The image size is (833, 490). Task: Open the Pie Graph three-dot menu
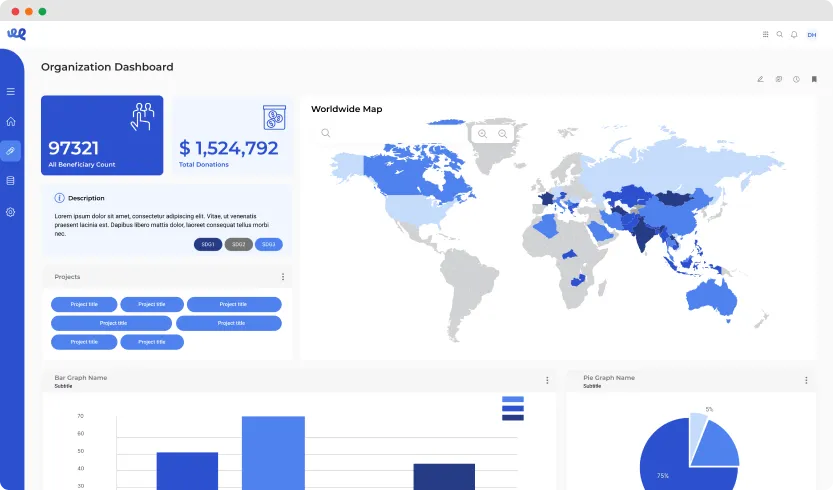[806, 380]
